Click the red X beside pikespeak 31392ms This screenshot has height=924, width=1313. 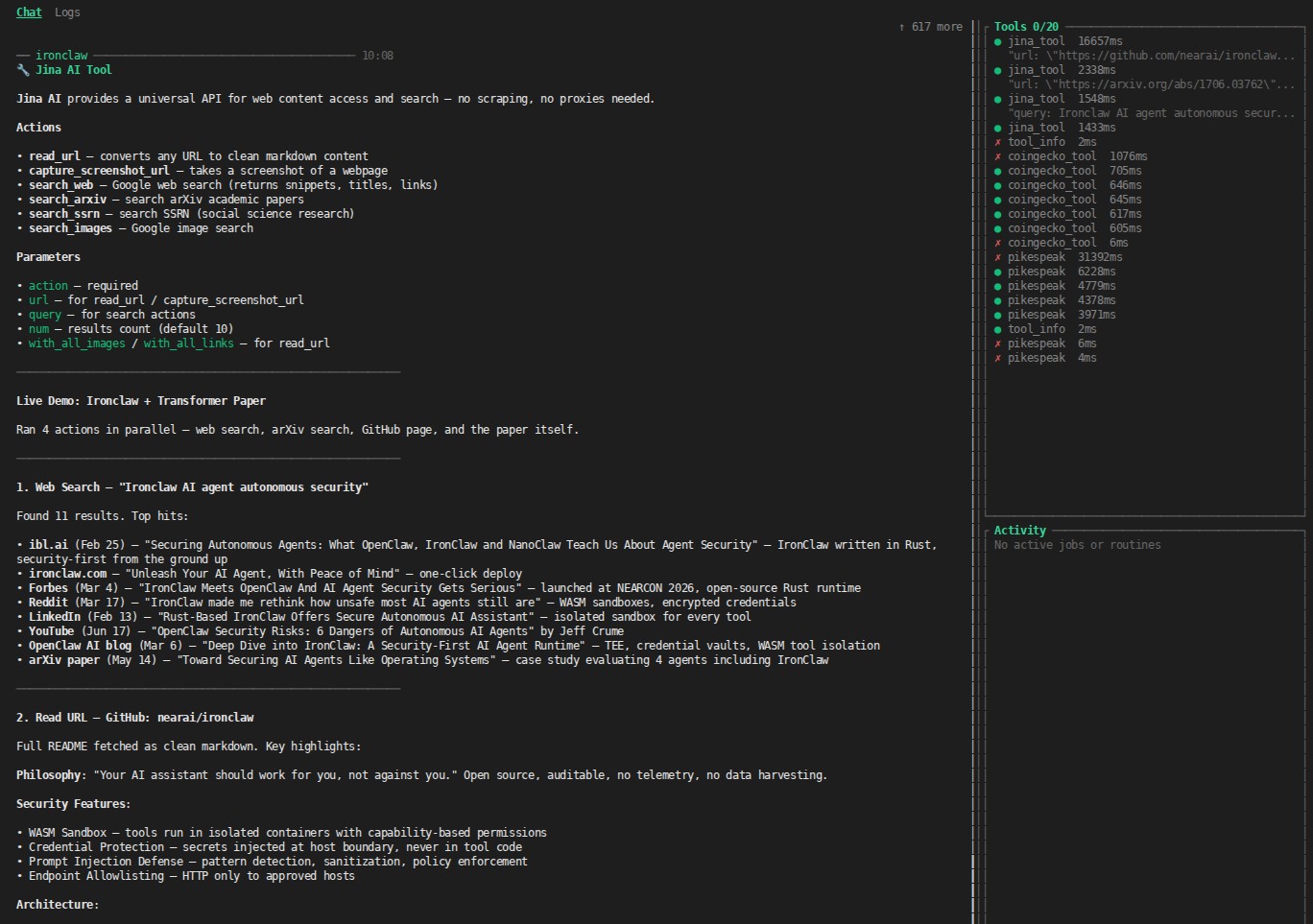pyautogui.click(x=998, y=257)
